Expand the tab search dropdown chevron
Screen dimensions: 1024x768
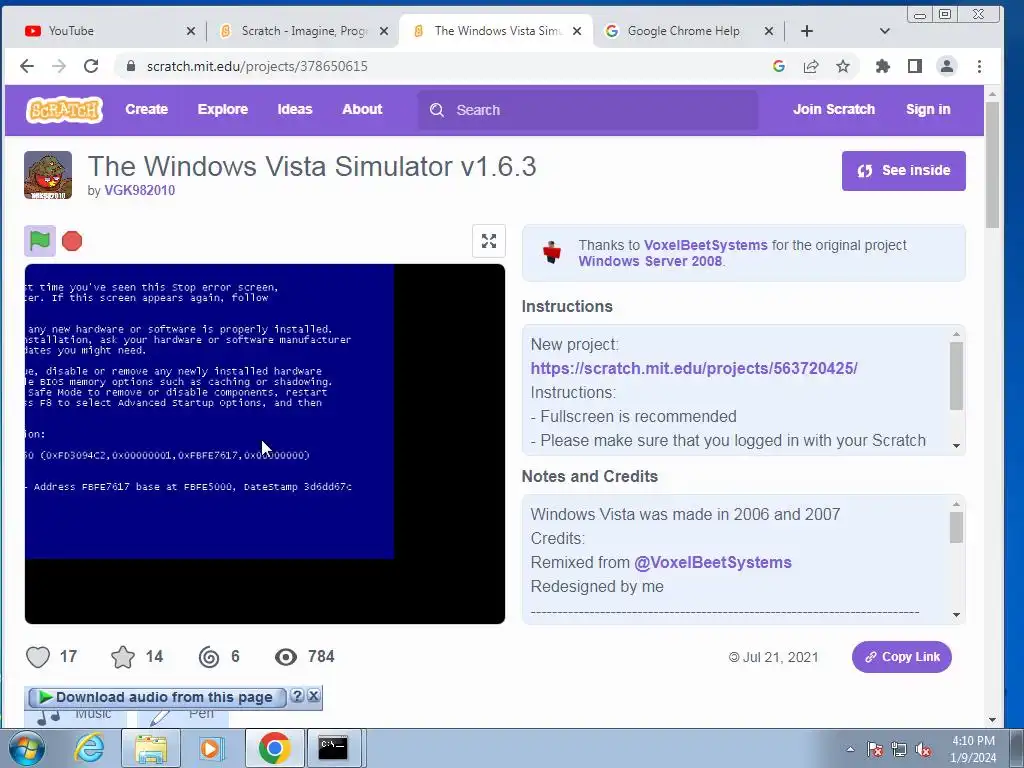click(x=884, y=31)
